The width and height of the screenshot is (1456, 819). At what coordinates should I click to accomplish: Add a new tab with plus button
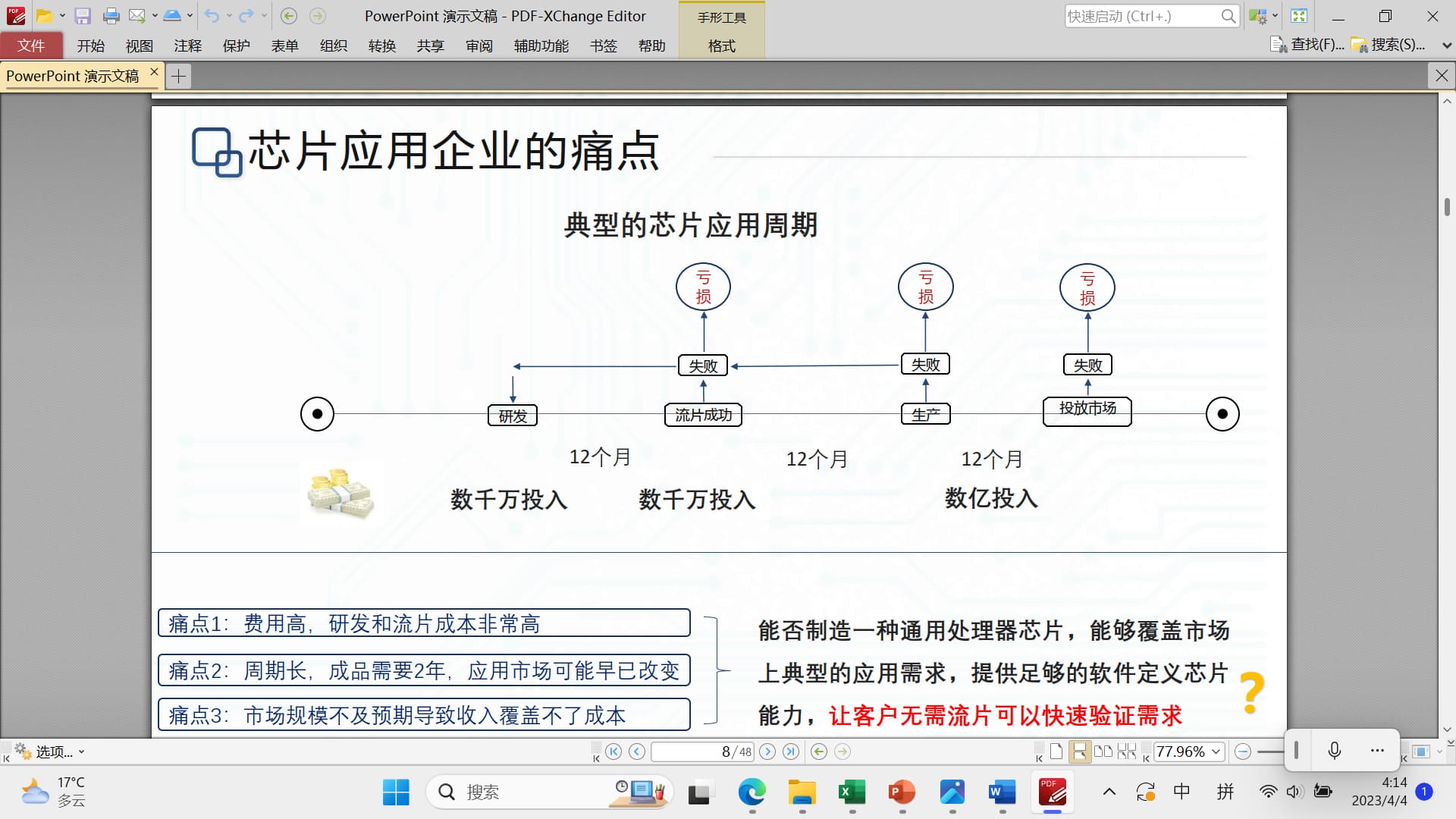click(179, 76)
